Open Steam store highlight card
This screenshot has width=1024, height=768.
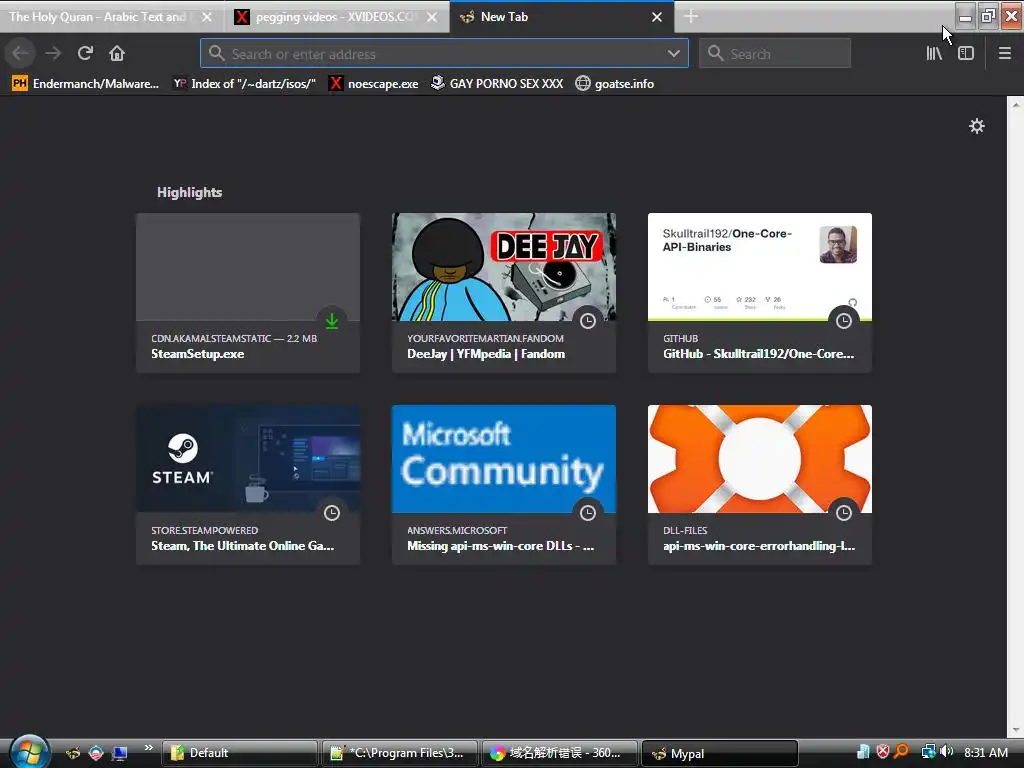[248, 485]
